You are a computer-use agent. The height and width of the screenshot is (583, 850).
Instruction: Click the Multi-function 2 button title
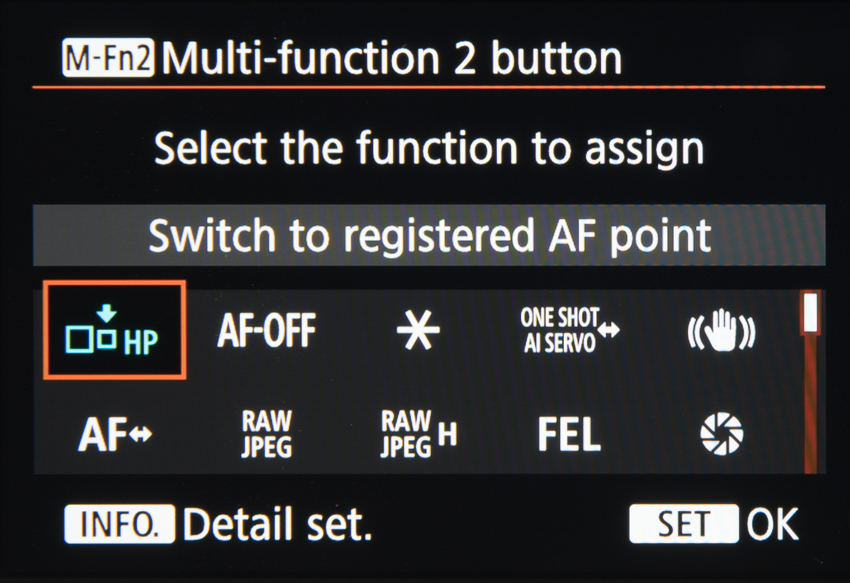click(x=392, y=59)
